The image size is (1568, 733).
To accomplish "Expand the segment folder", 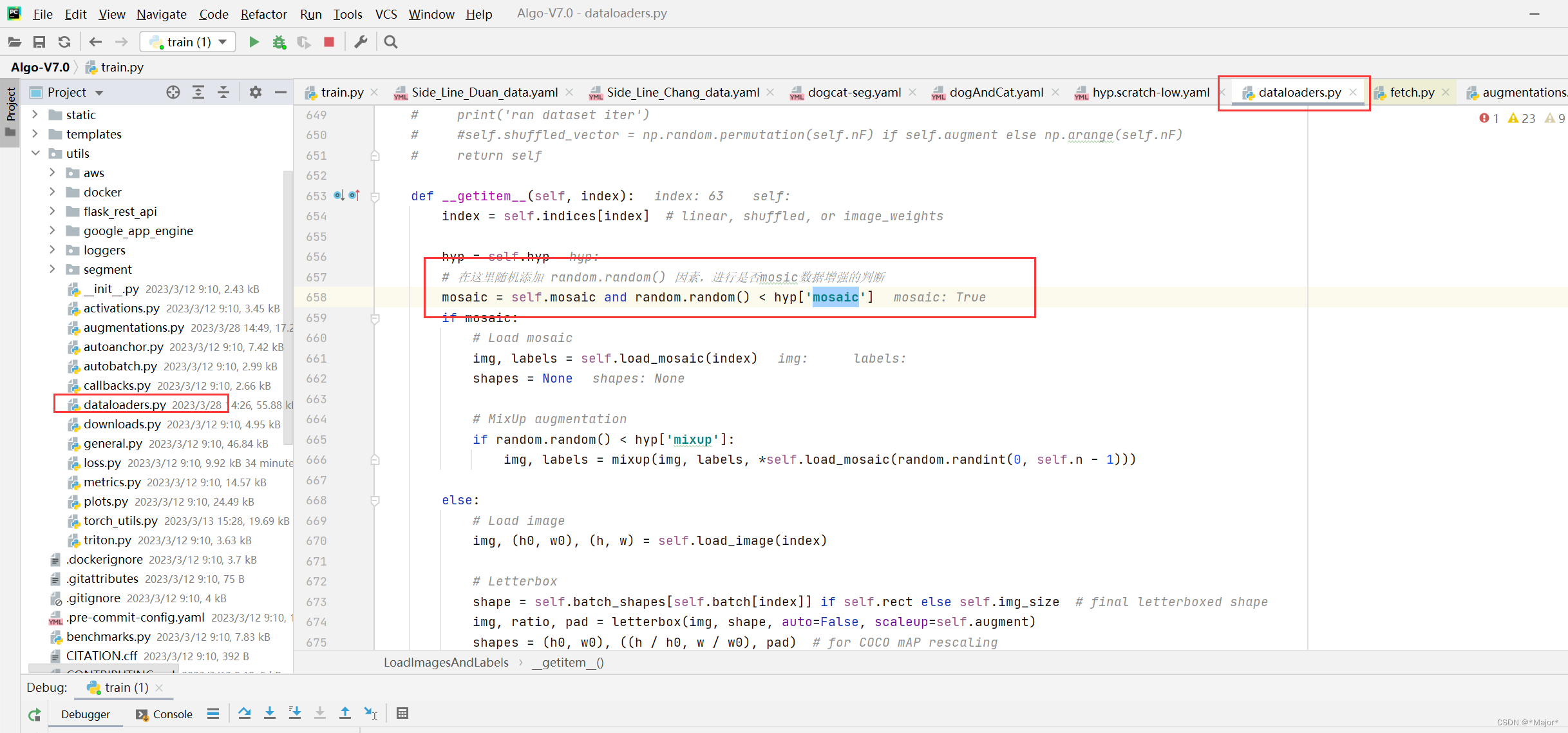I will pos(52,269).
